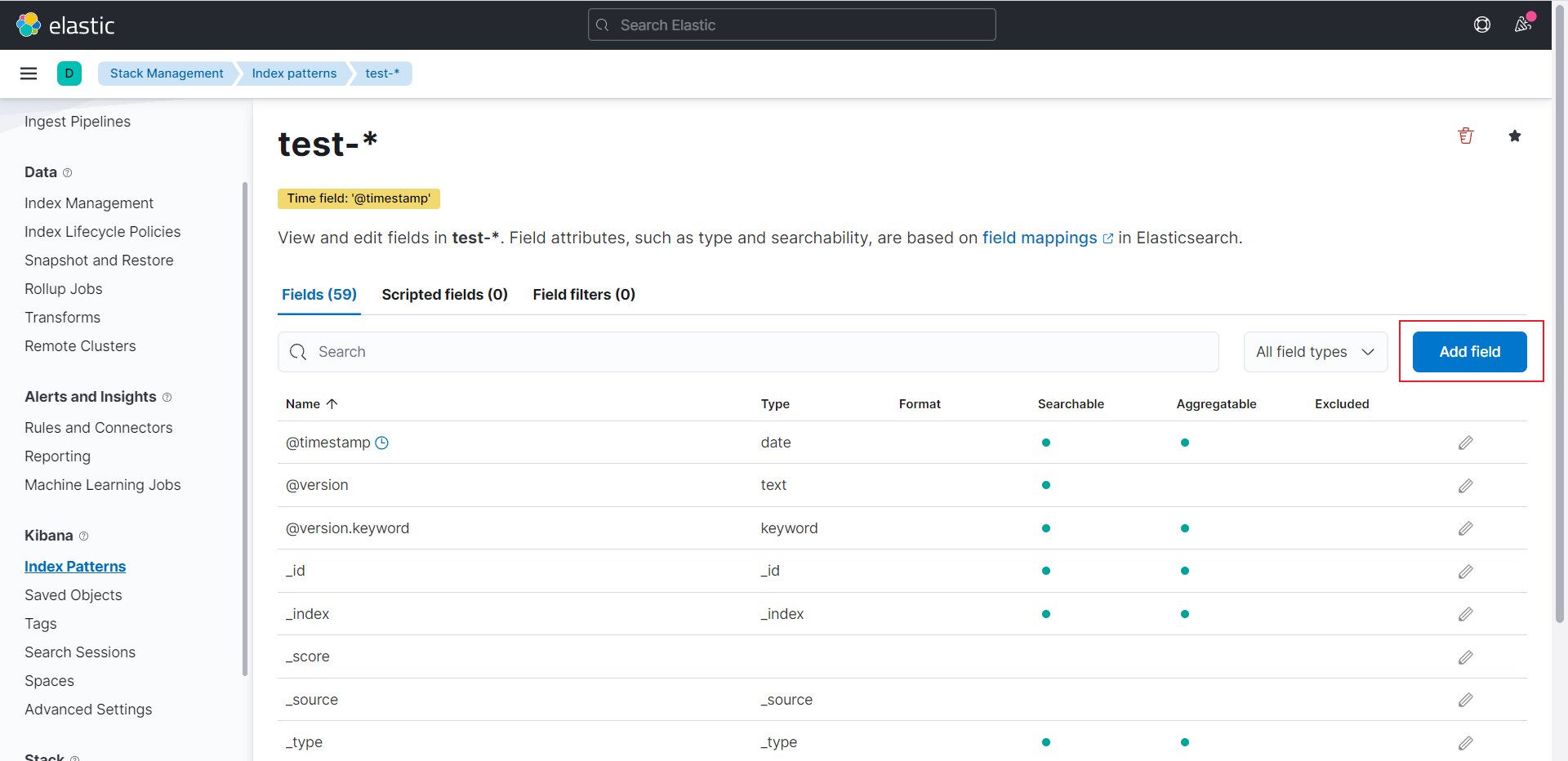
Task: Click the Time field '@timestamp' badge
Action: pos(359,198)
